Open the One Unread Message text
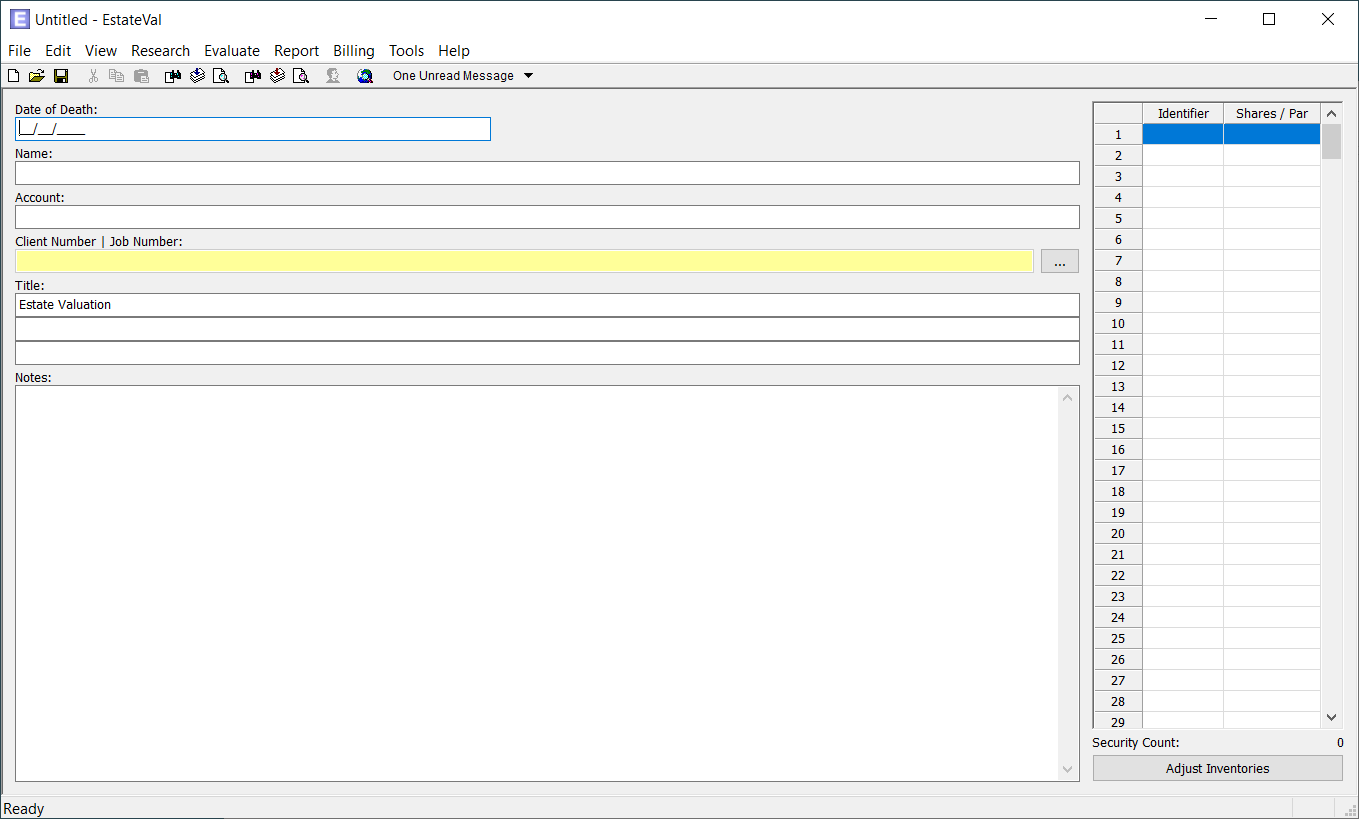The height and width of the screenshot is (819, 1359). pyautogui.click(x=453, y=76)
